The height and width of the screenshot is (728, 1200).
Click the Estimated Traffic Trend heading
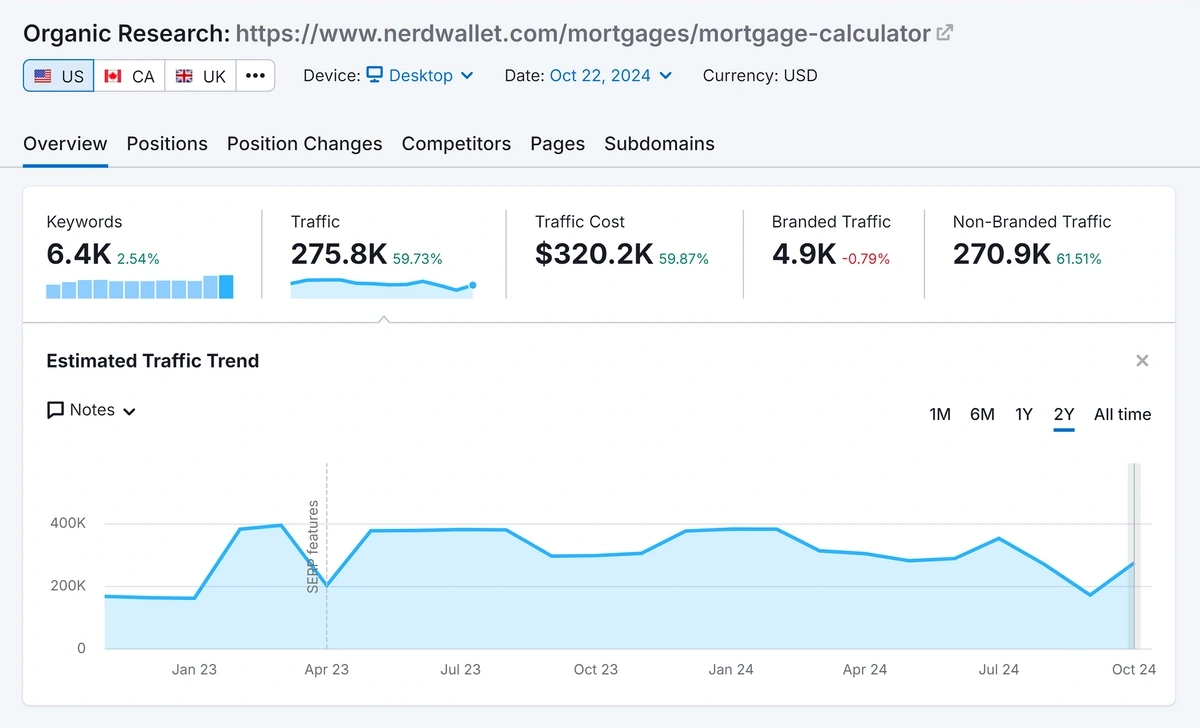pos(153,361)
